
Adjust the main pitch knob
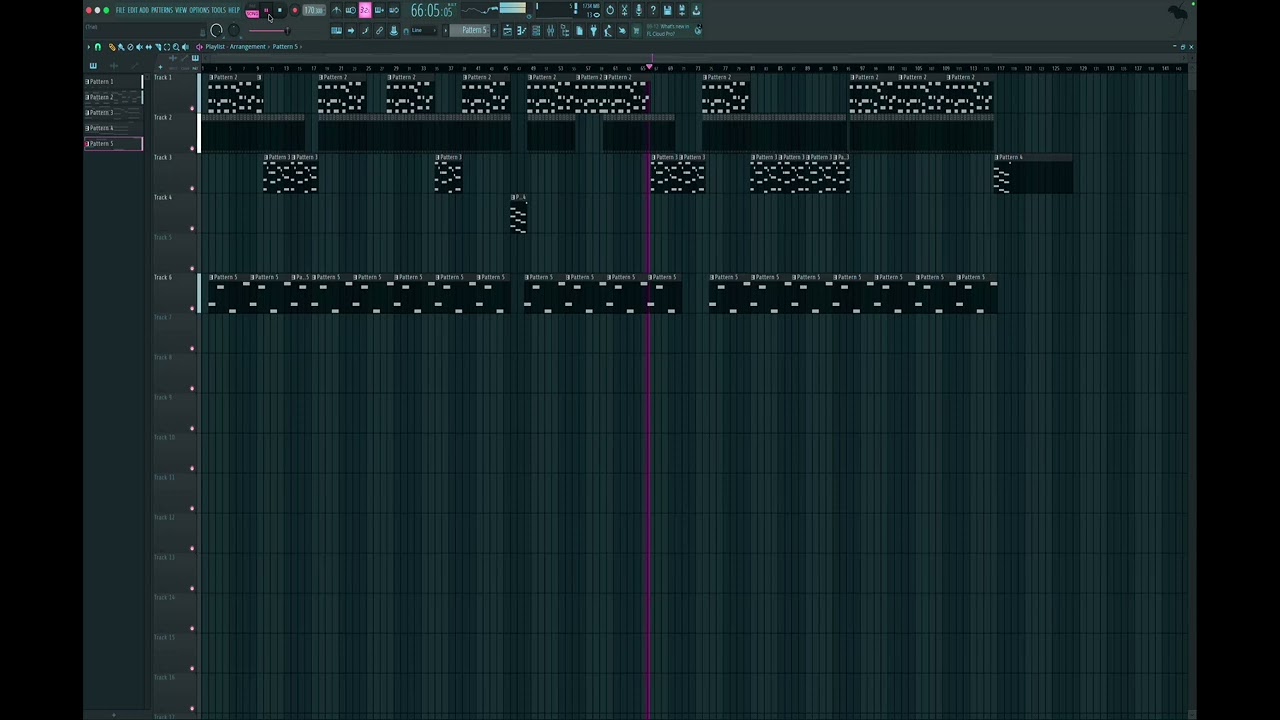coord(234,30)
